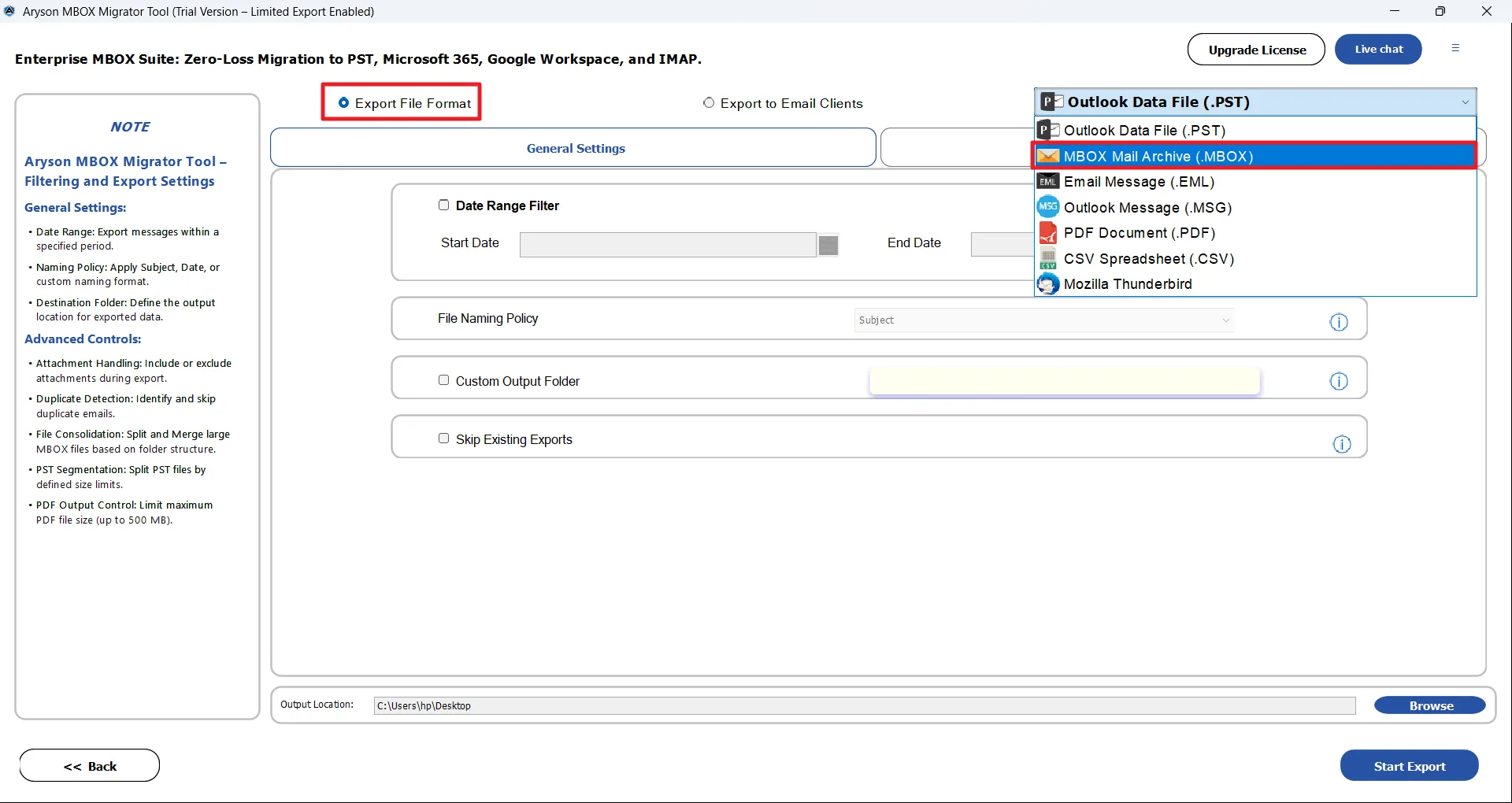Click the MBOX envelope icon
1512x803 pixels.
[x=1048, y=156]
